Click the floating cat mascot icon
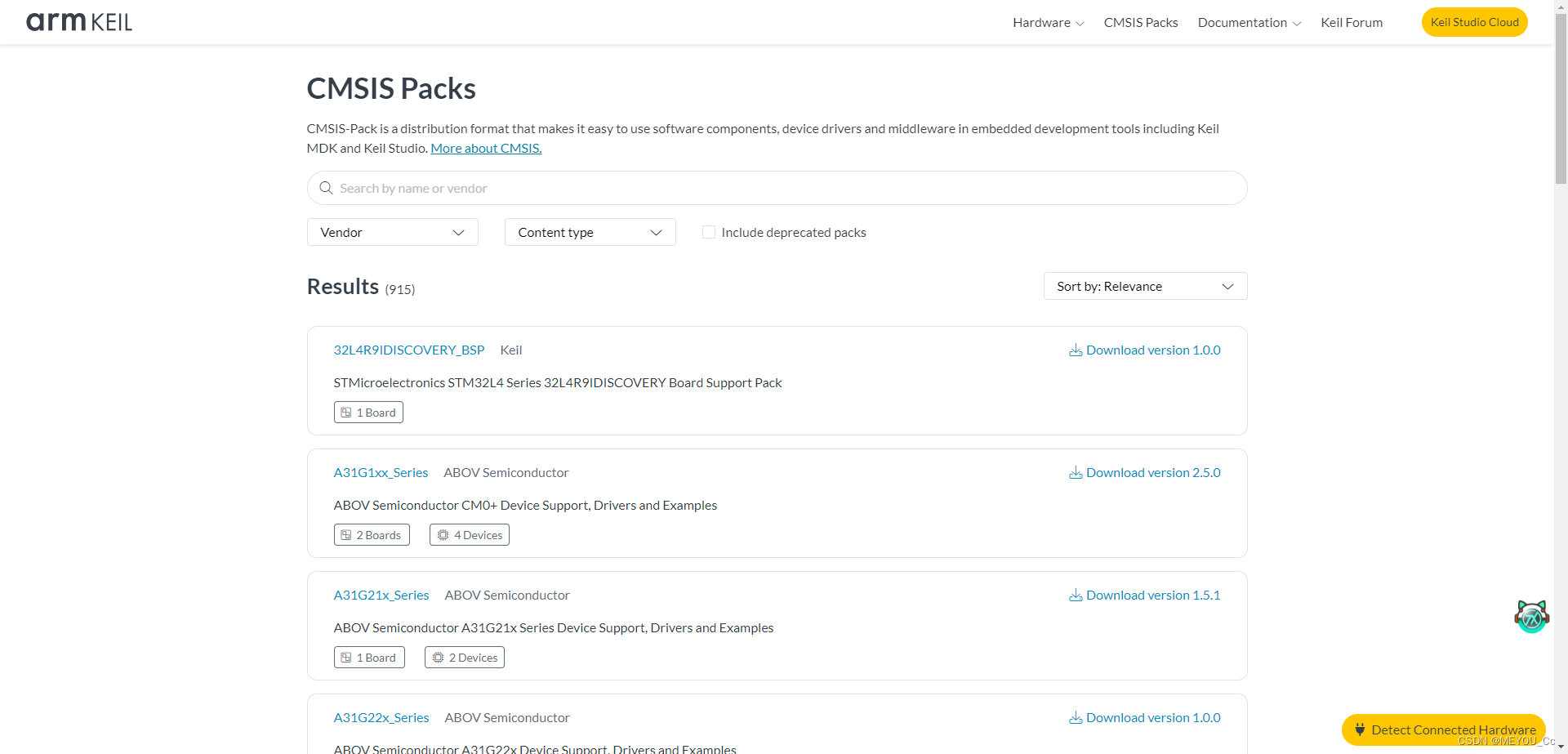Screen dimensions: 1568x754 (x=1531, y=616)
